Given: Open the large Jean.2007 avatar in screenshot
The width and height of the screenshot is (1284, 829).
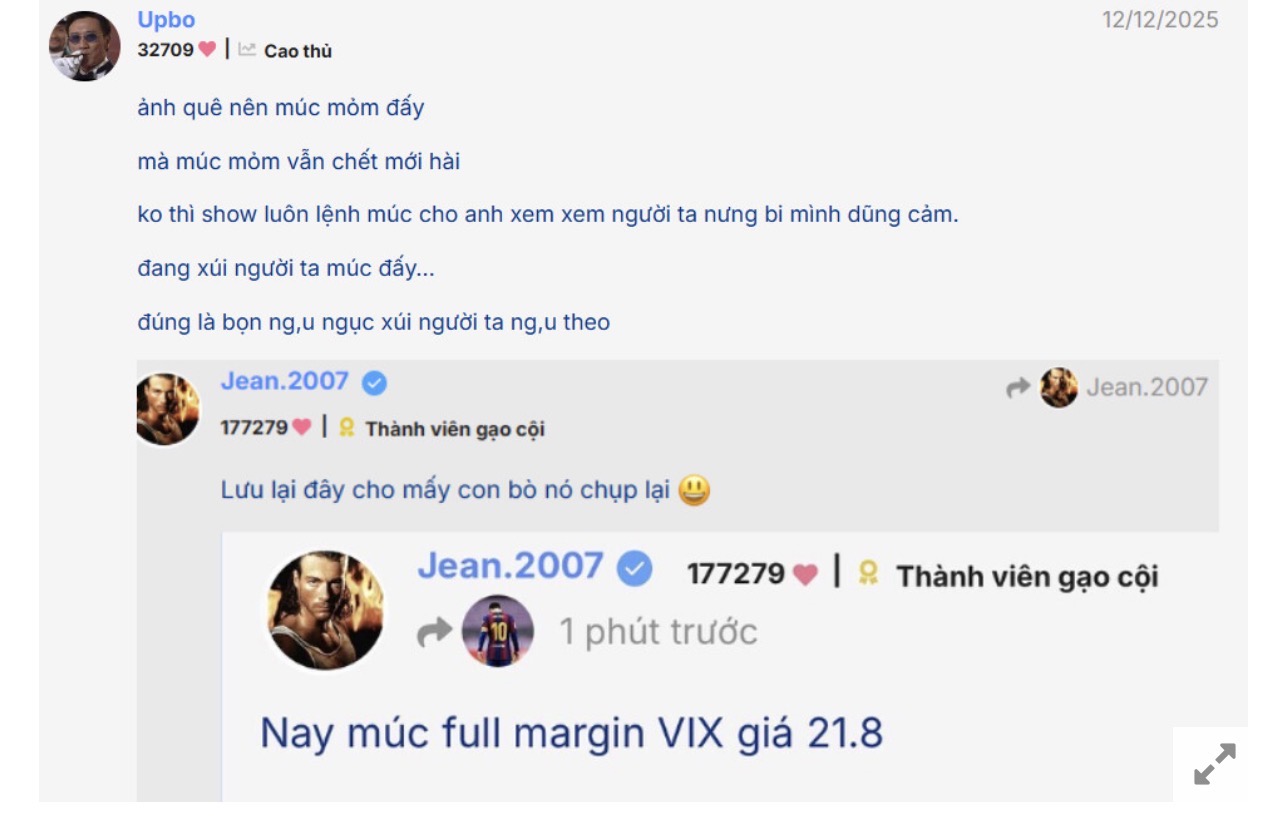Looking at the screenshot, I should [x=326, y=609].
